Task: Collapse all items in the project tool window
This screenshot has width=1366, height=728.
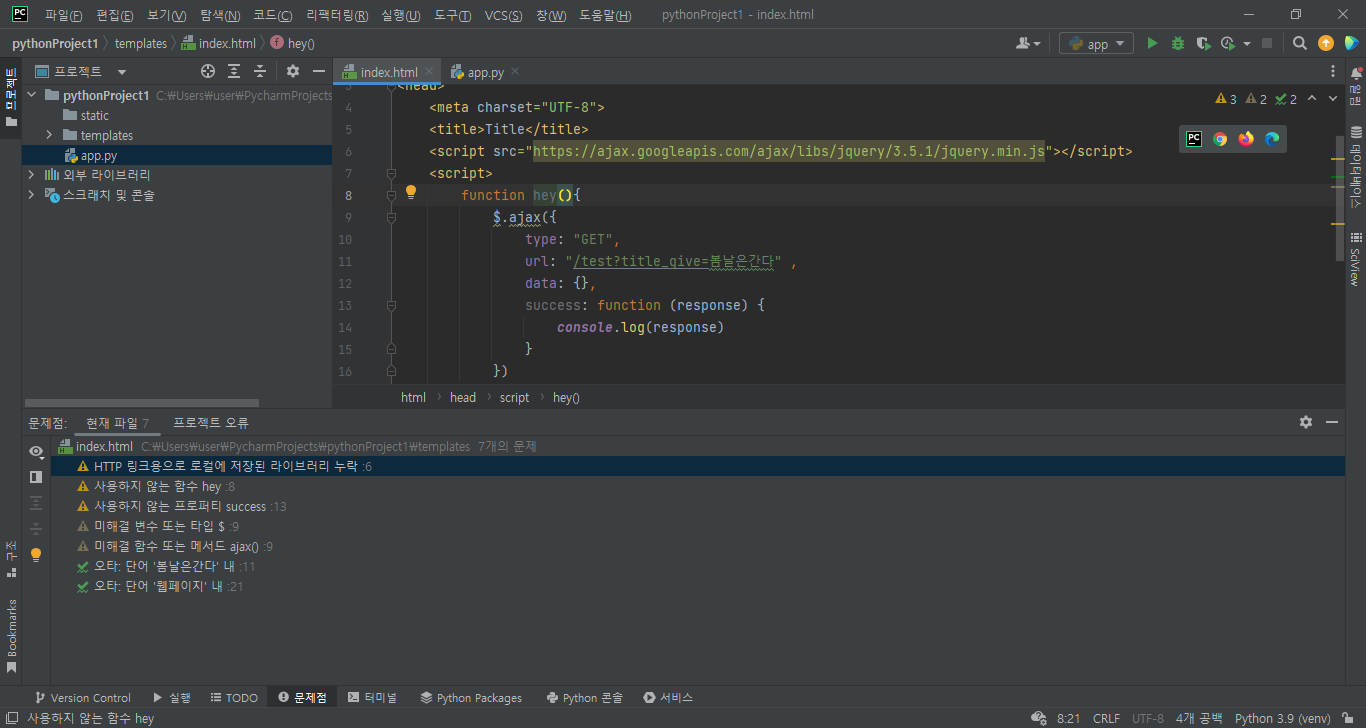Action: point(260,71)
